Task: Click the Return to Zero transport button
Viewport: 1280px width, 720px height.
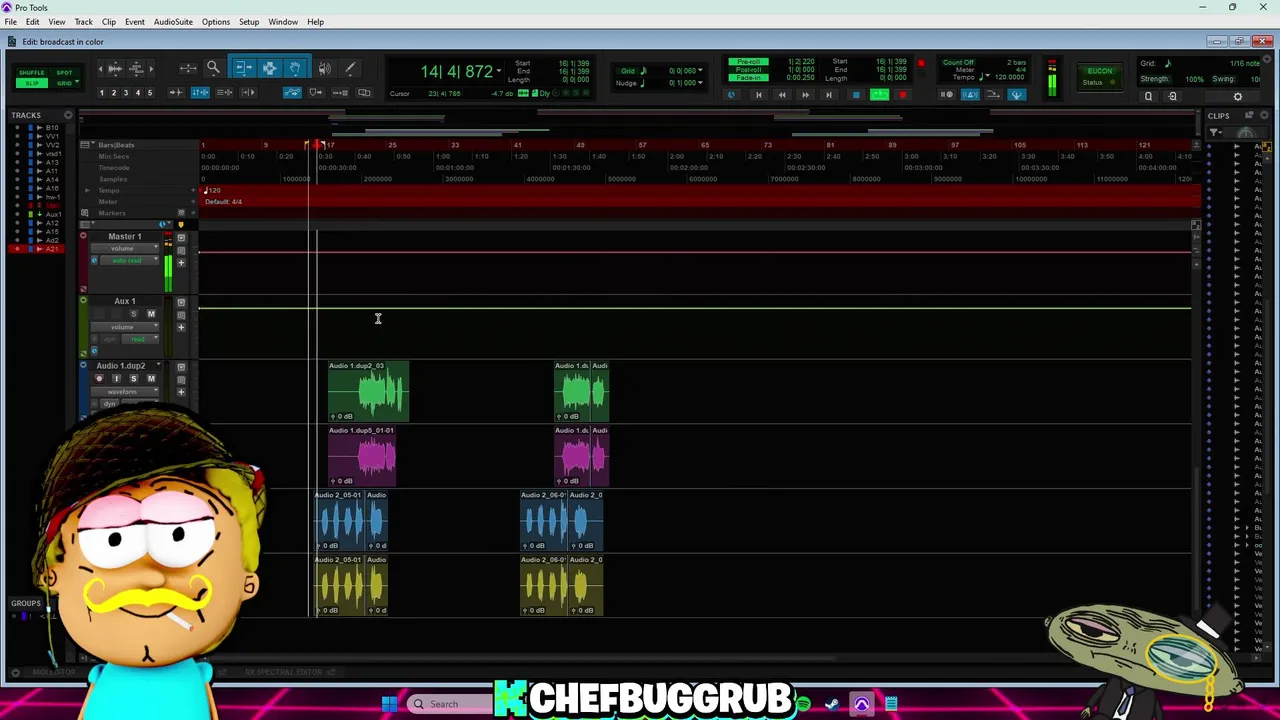Action: (x=758, y=95)
